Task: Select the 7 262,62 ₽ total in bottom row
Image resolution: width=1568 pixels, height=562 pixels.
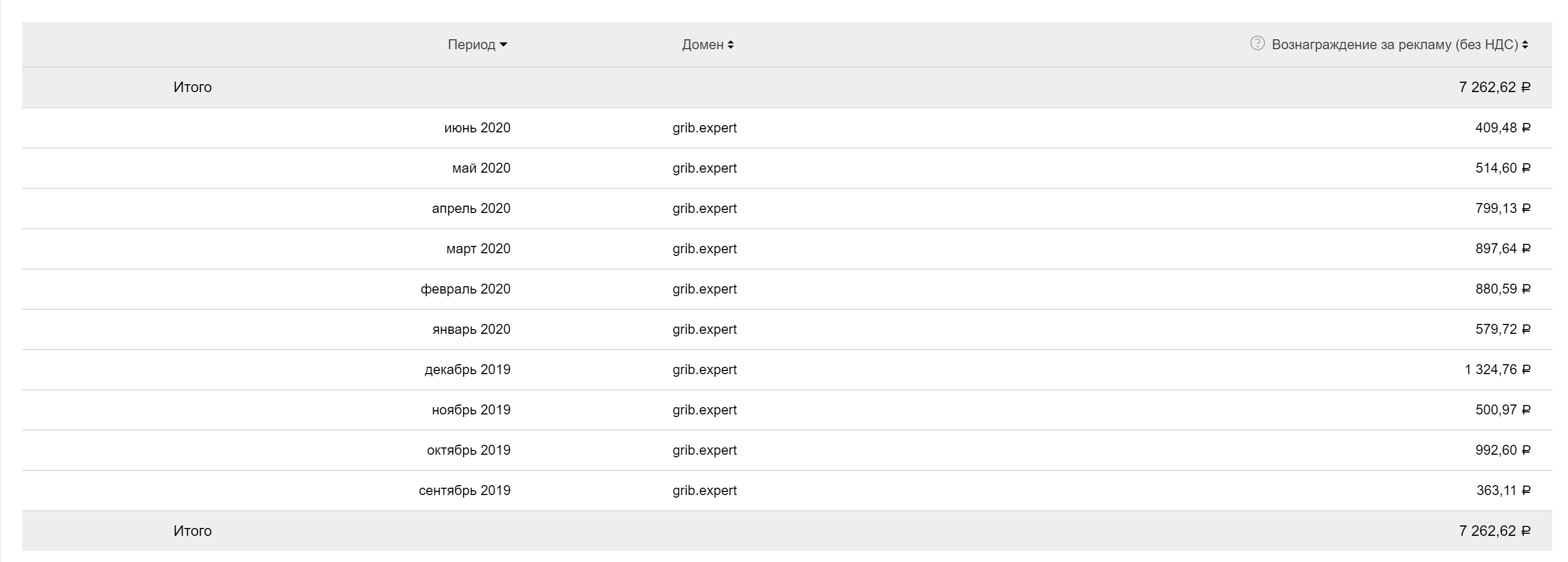Action: (x=1494, y=531)
